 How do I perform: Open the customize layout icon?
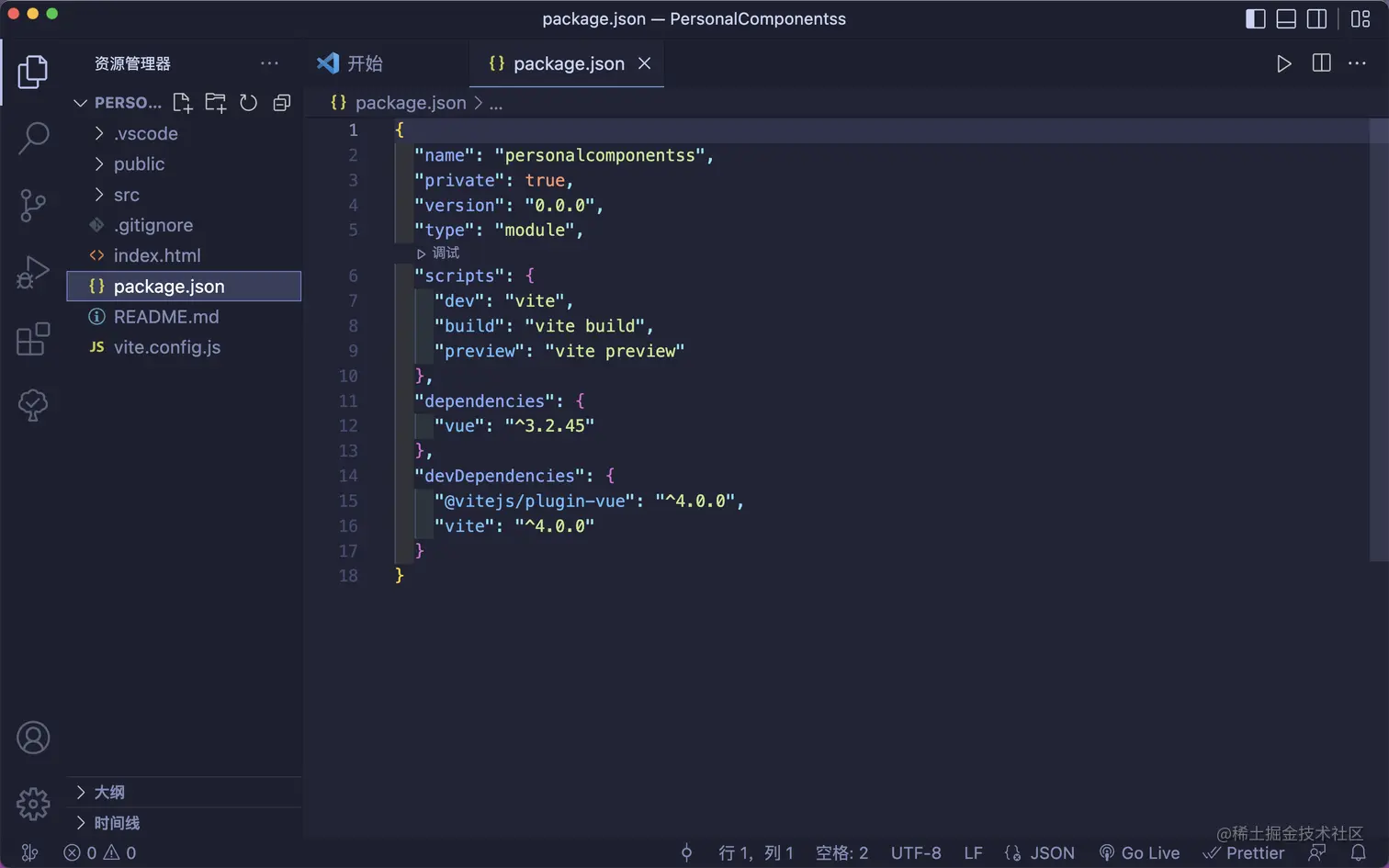pyautogui.click(x=1361, y=18)
